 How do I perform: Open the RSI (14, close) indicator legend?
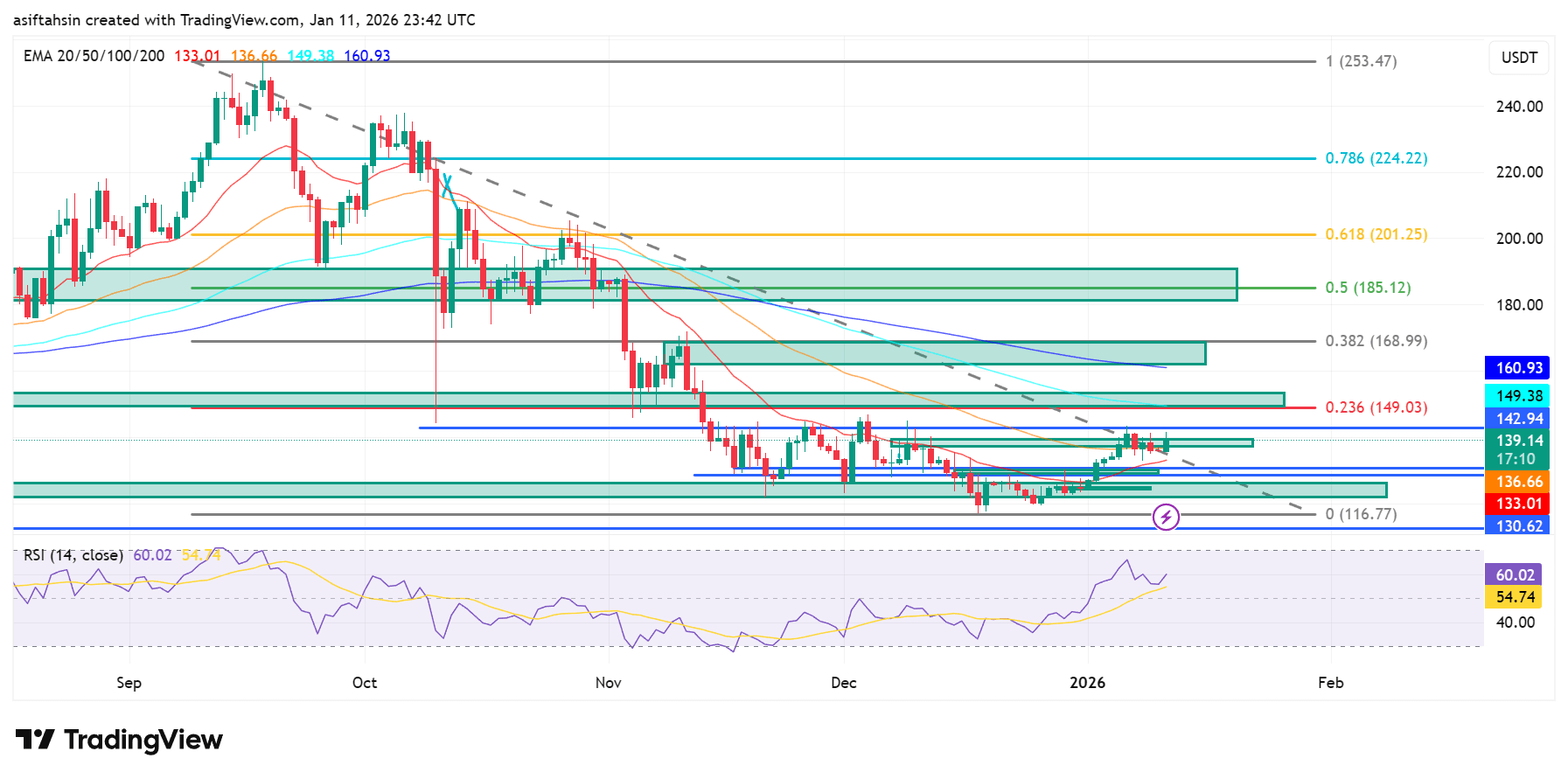pos(73,555)
